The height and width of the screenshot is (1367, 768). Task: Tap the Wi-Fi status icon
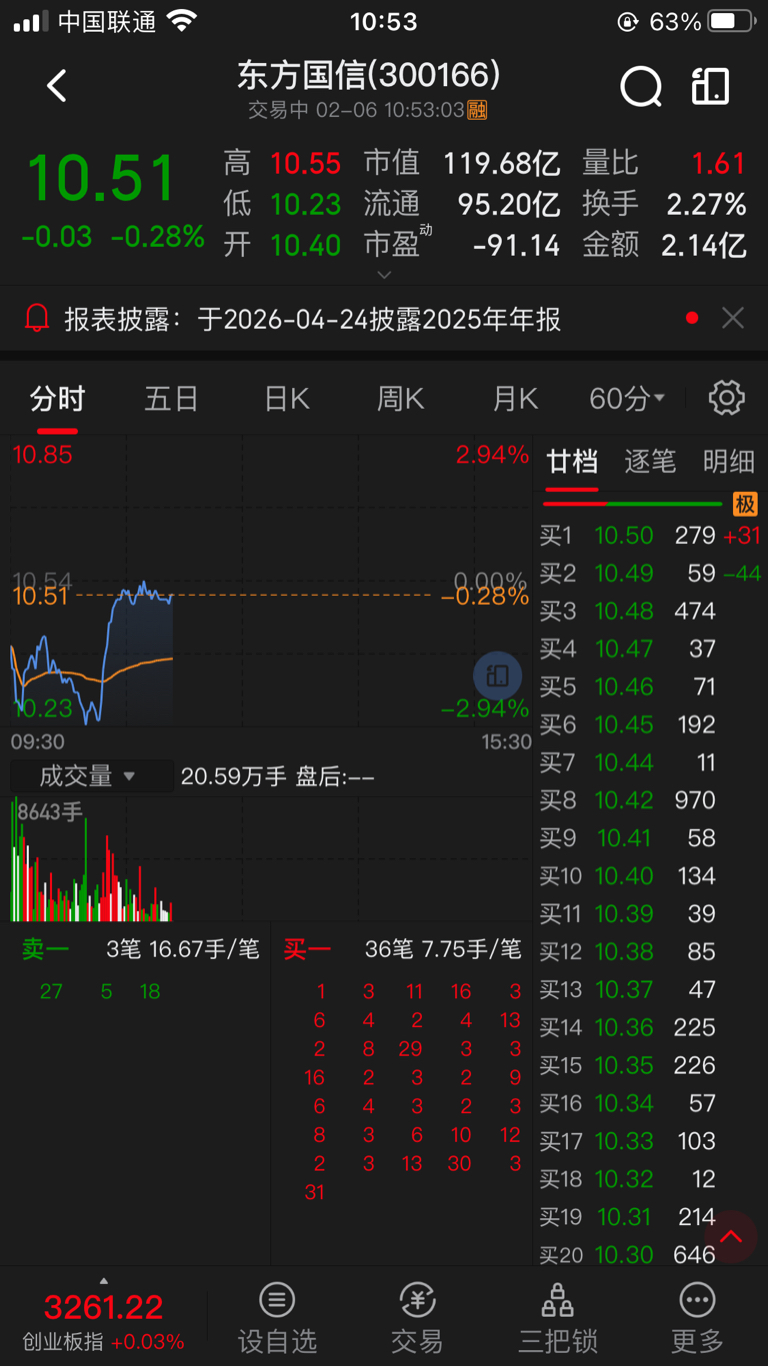181,21
